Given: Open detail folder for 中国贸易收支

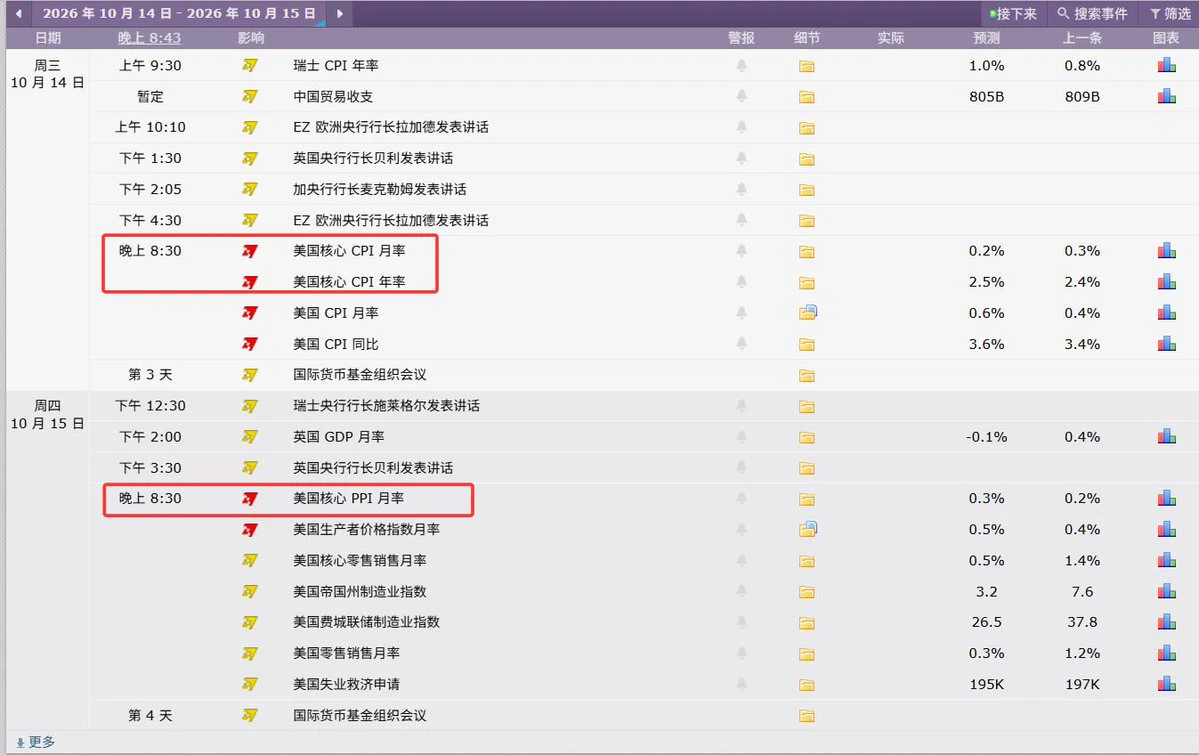Looking at the screenshot, I should (807, 97).
